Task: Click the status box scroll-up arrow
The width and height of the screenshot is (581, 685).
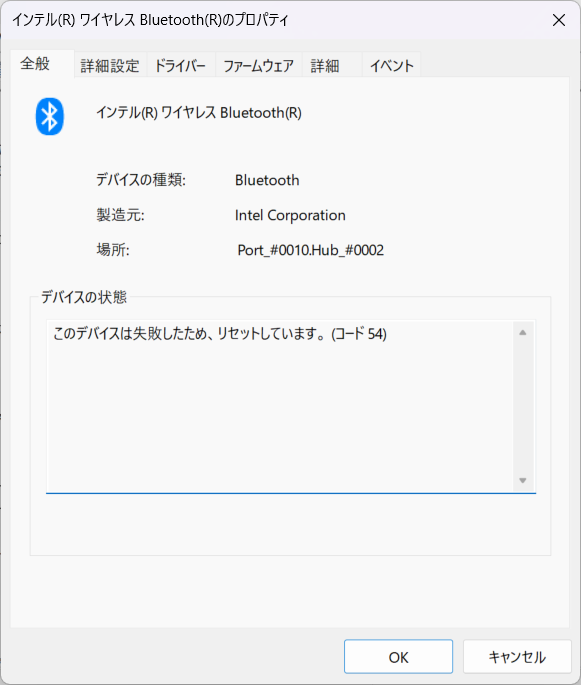Action: point(522,333)
